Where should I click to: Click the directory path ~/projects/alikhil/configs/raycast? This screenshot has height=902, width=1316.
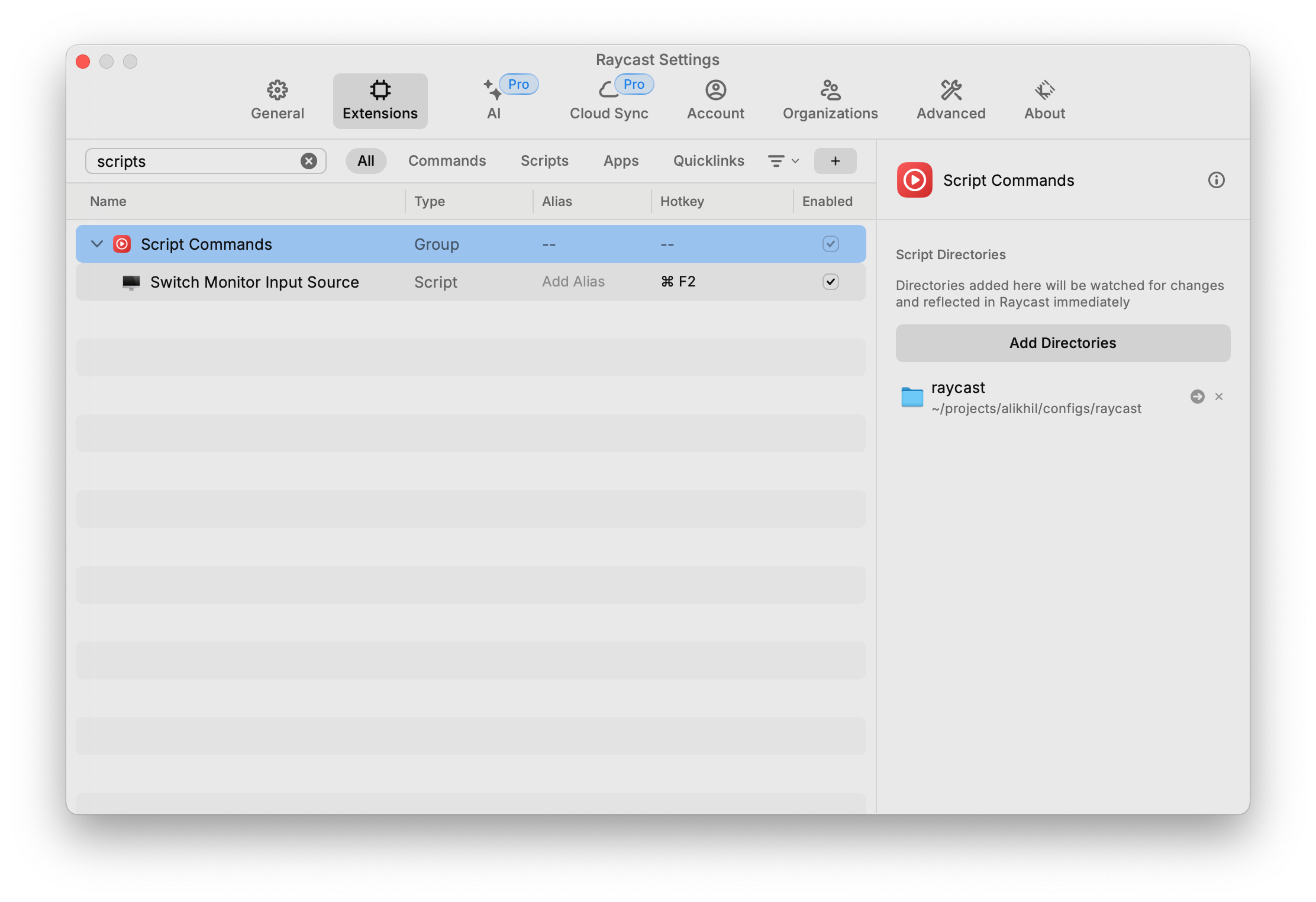pos(1036,408)
